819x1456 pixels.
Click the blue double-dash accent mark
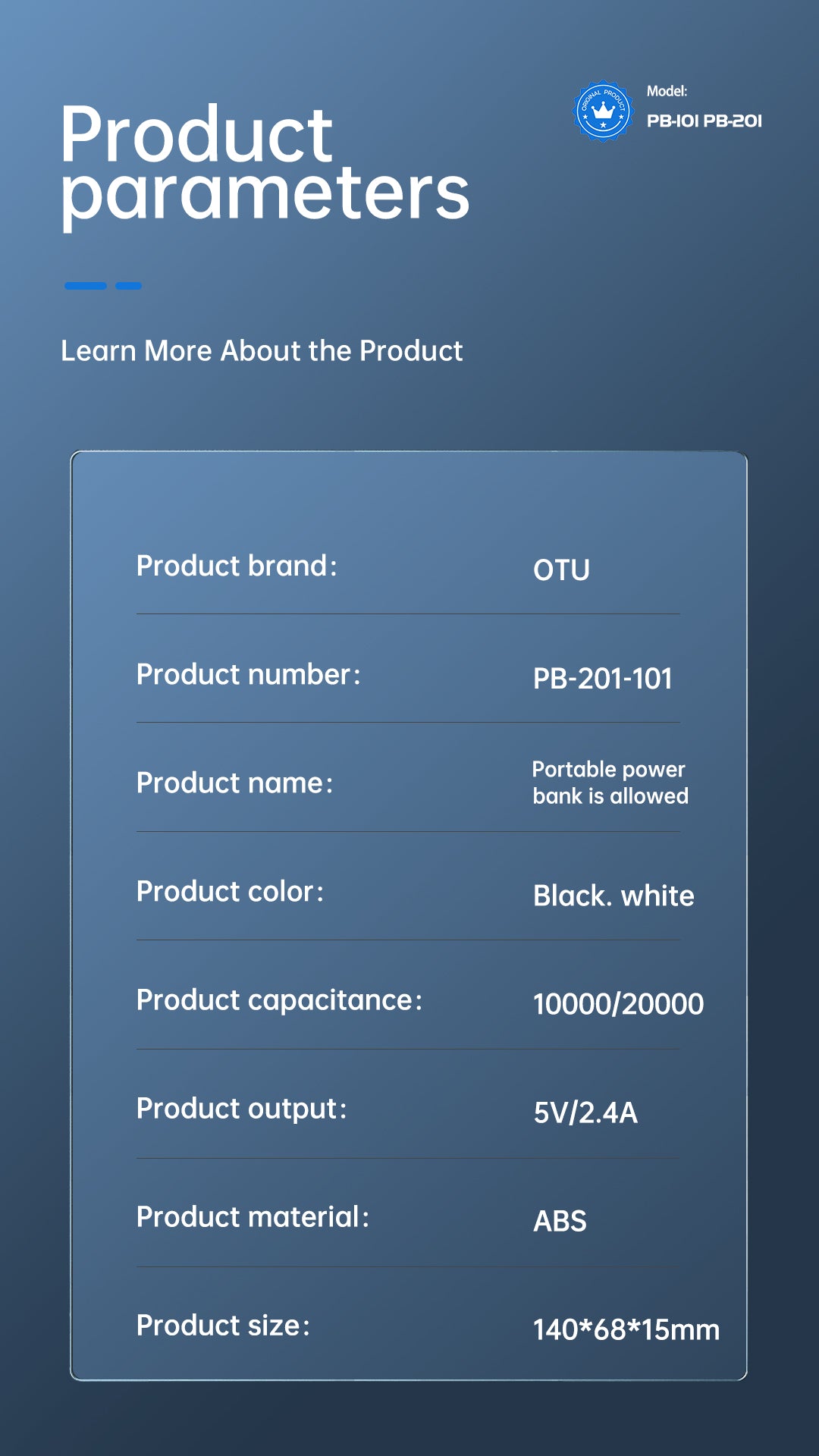click(x=103, y=286)
